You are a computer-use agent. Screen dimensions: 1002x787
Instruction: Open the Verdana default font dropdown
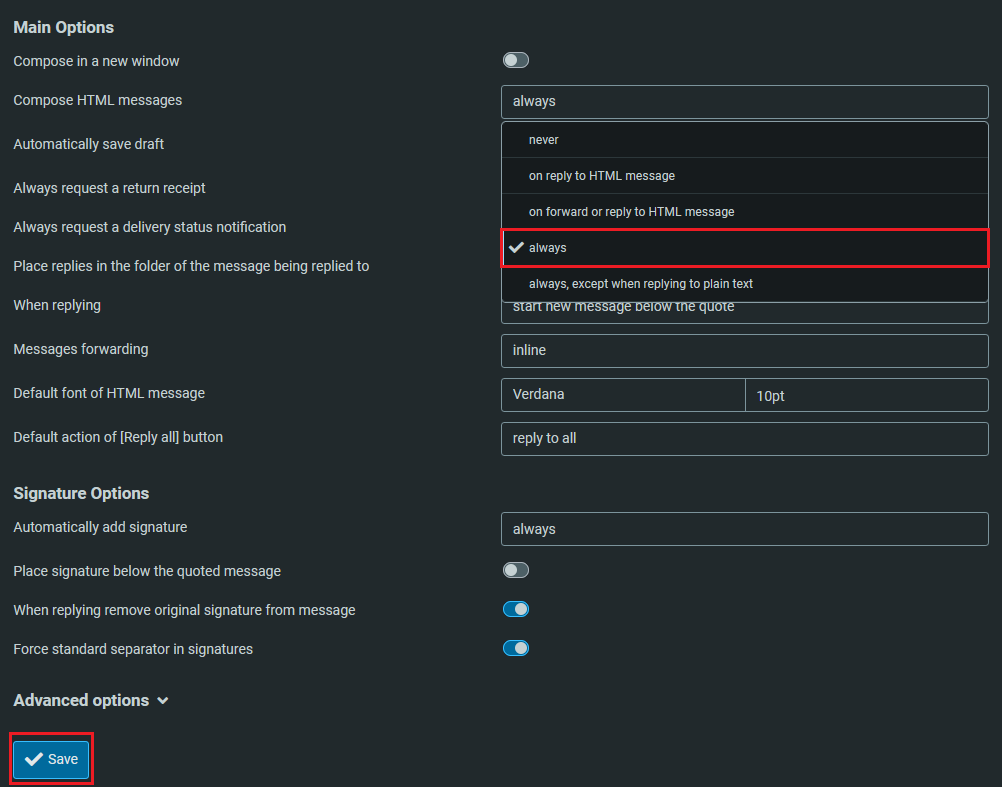(622, 395)
